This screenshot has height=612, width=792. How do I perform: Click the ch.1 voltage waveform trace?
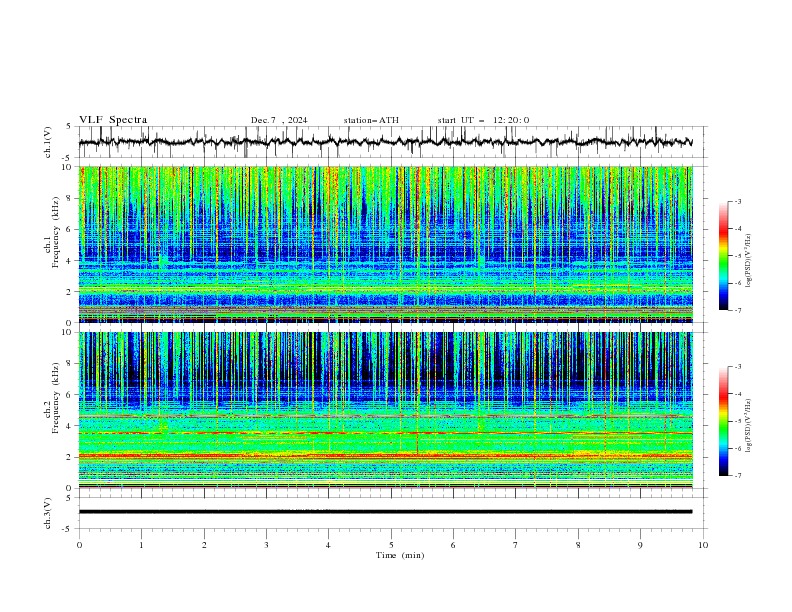(385, 142)
